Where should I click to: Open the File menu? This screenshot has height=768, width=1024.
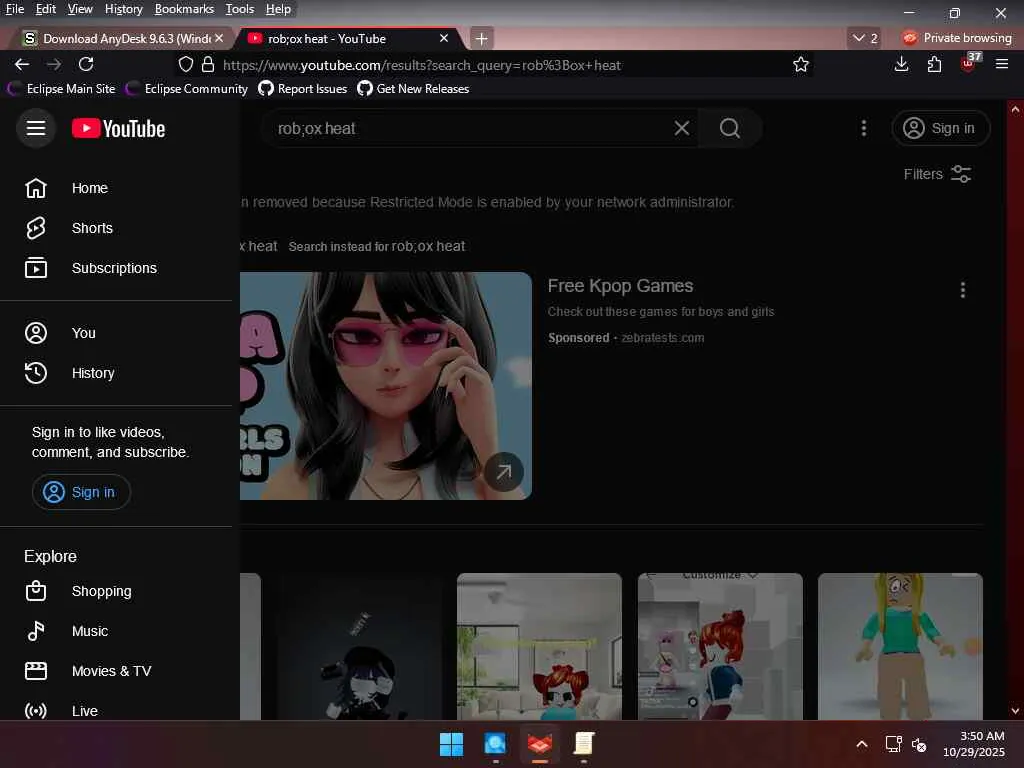pos(14,9)
